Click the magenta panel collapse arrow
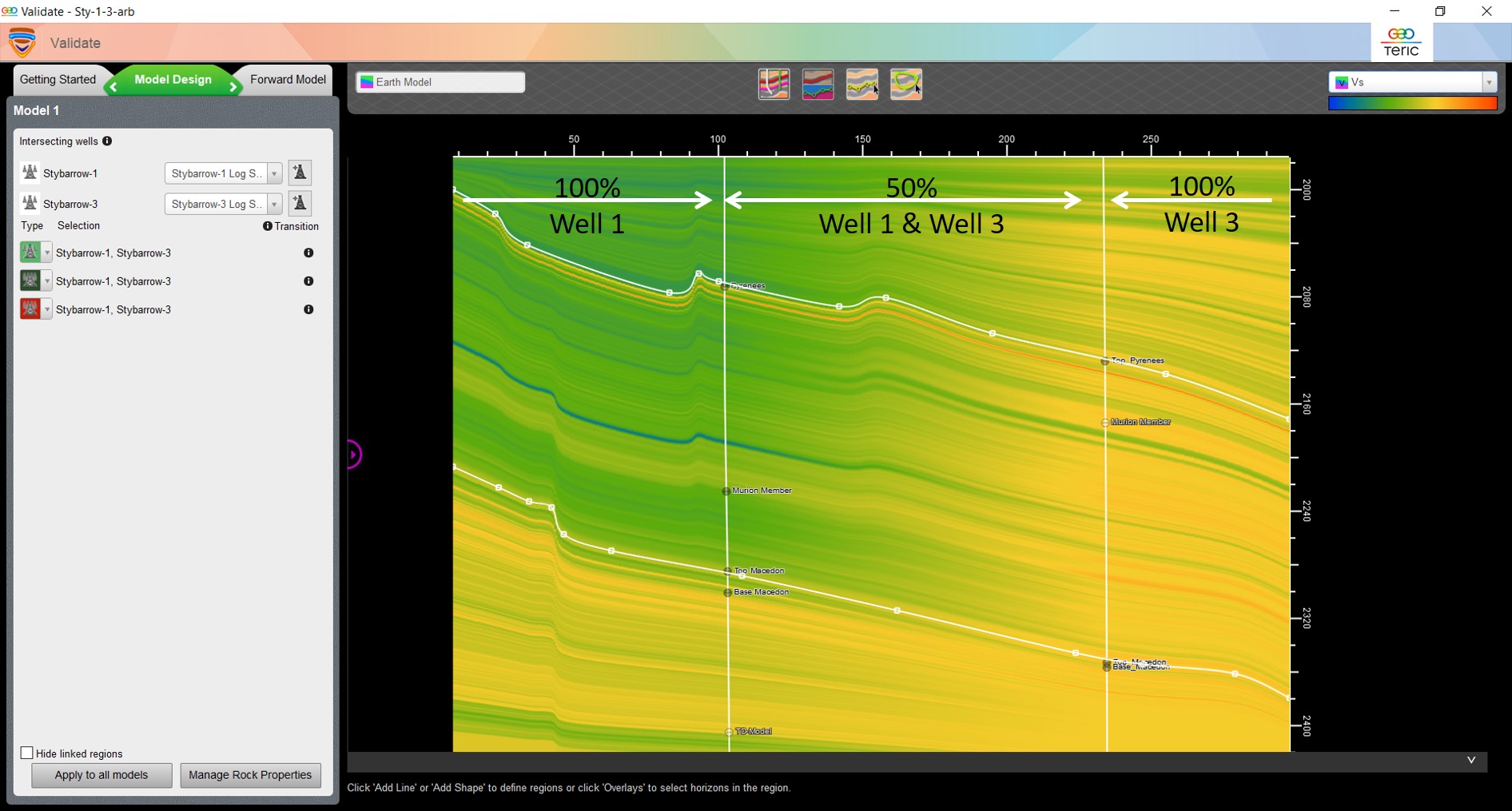 pos(354,455)
